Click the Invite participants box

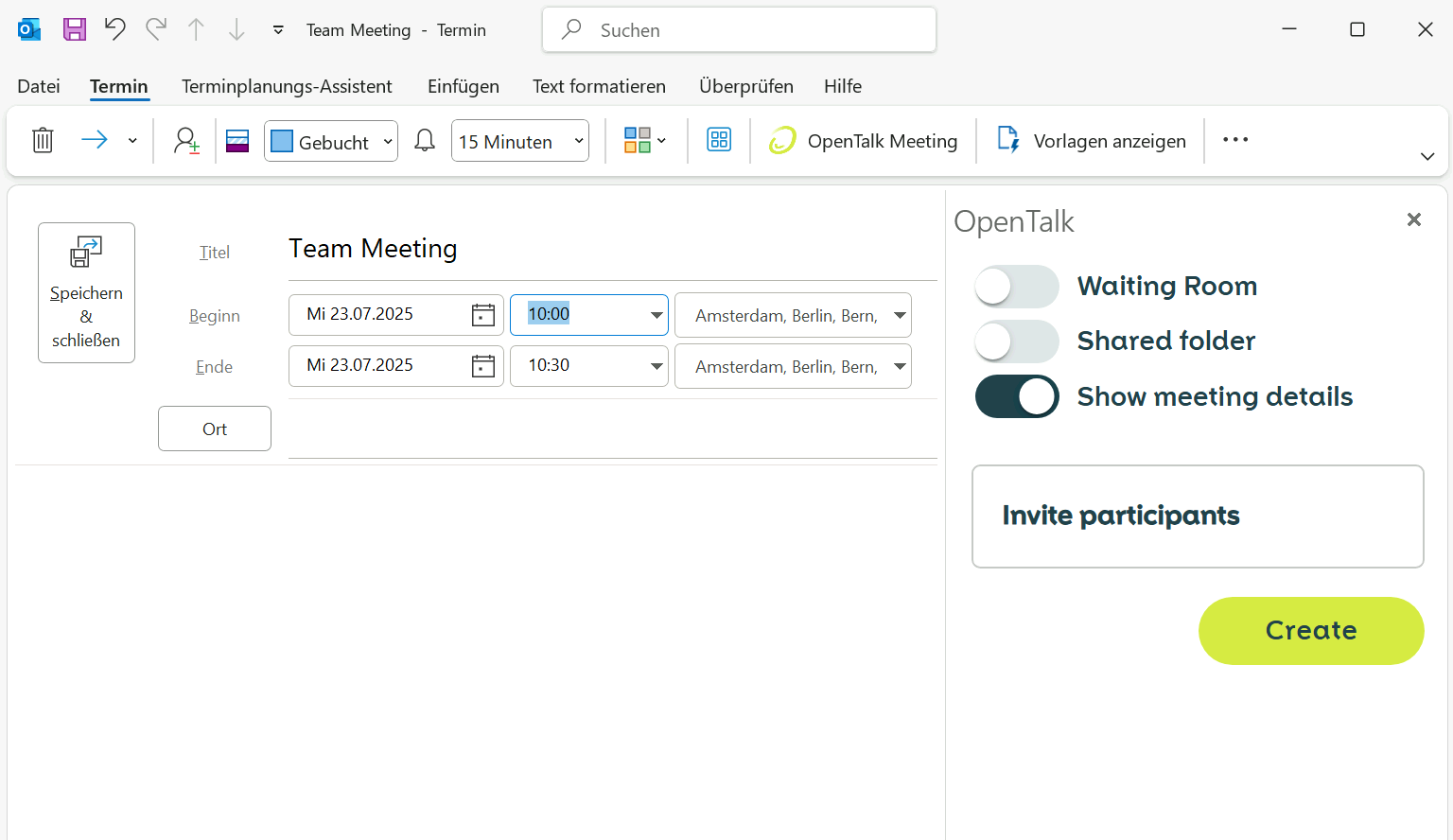pyautogui.click(x=1198, y=516)
